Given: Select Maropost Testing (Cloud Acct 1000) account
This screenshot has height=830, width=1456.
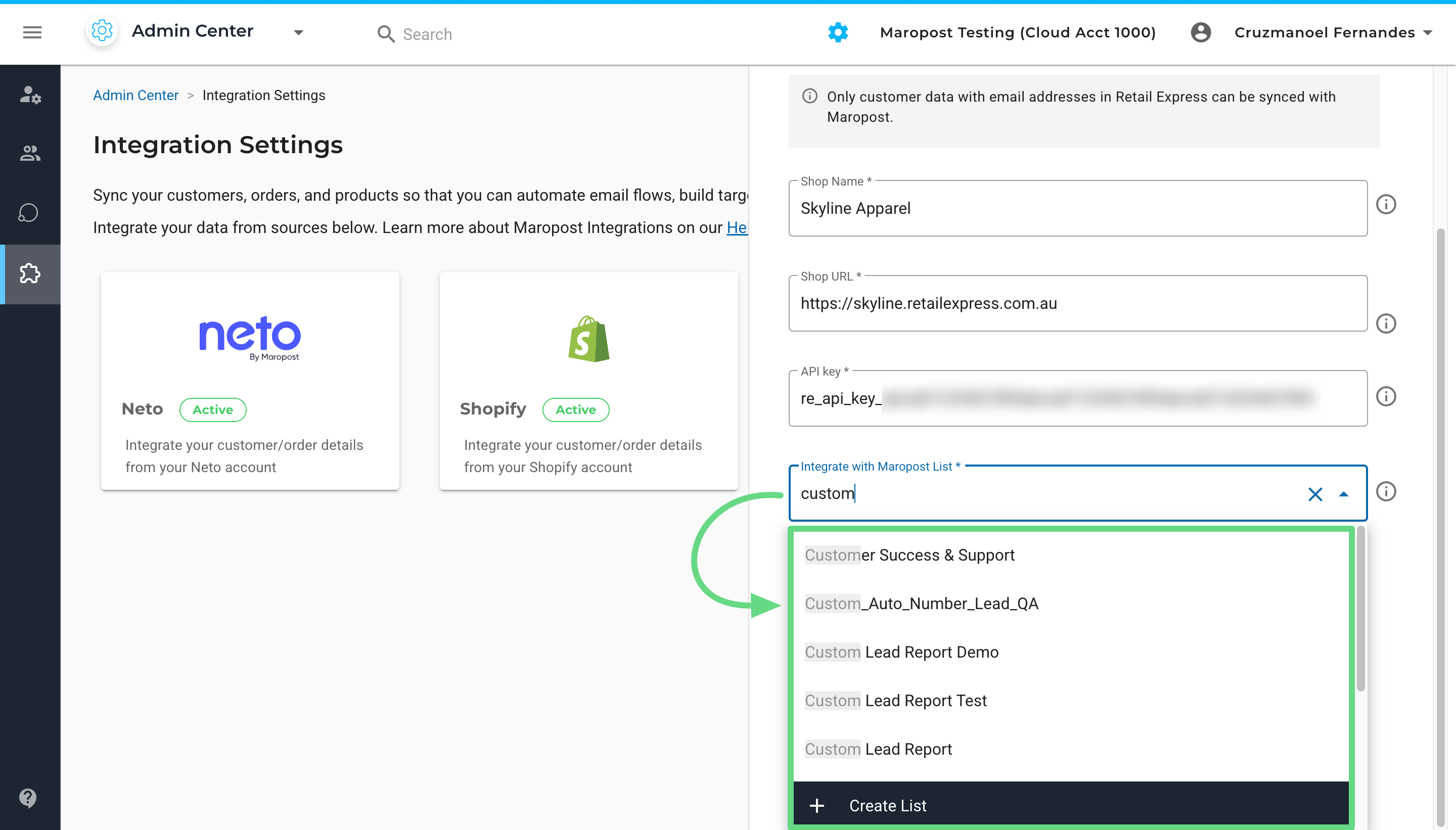Looking at the screenshot, I should (1018, 32).
